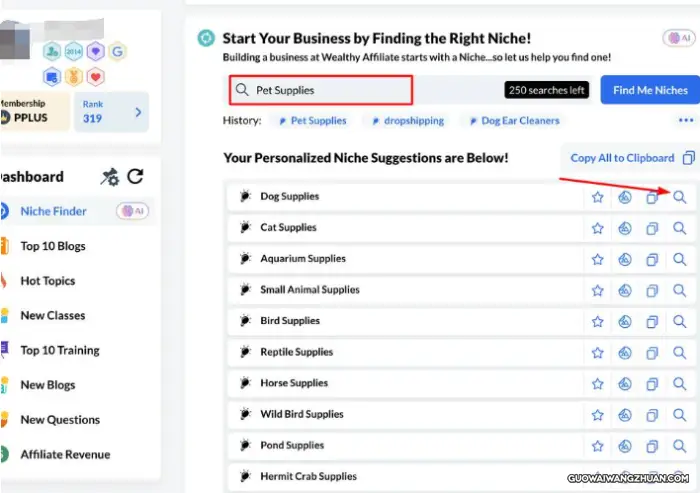Copy Wild Bird Supplies row icon
The width and height of the screenshot is (700, 493).
pos(652,415)
